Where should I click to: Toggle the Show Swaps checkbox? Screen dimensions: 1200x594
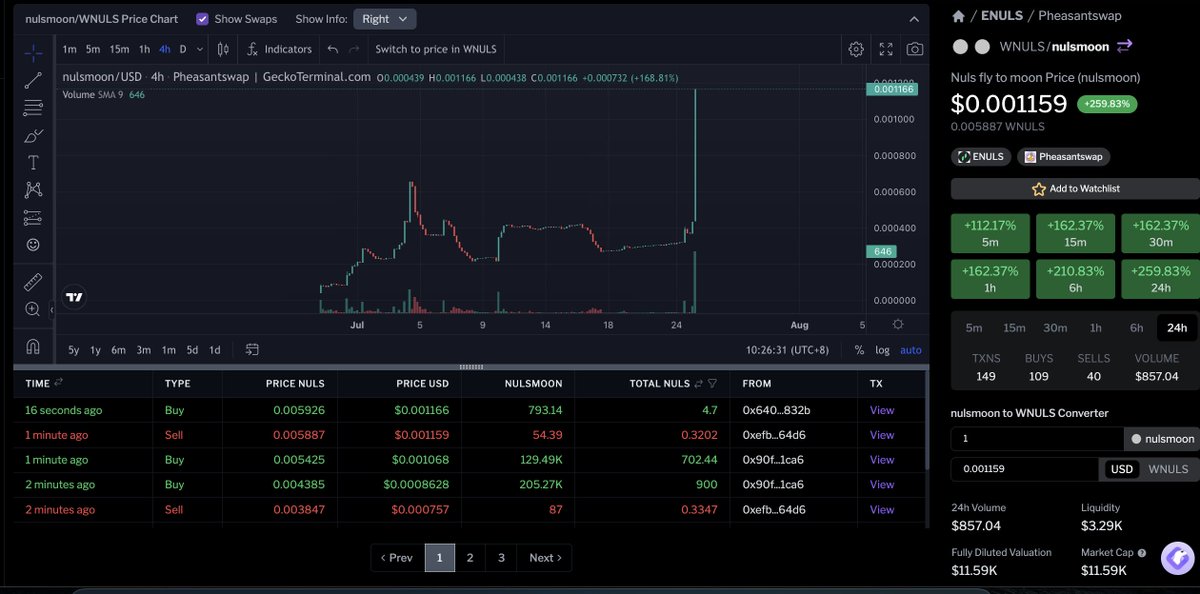[203, 19]
